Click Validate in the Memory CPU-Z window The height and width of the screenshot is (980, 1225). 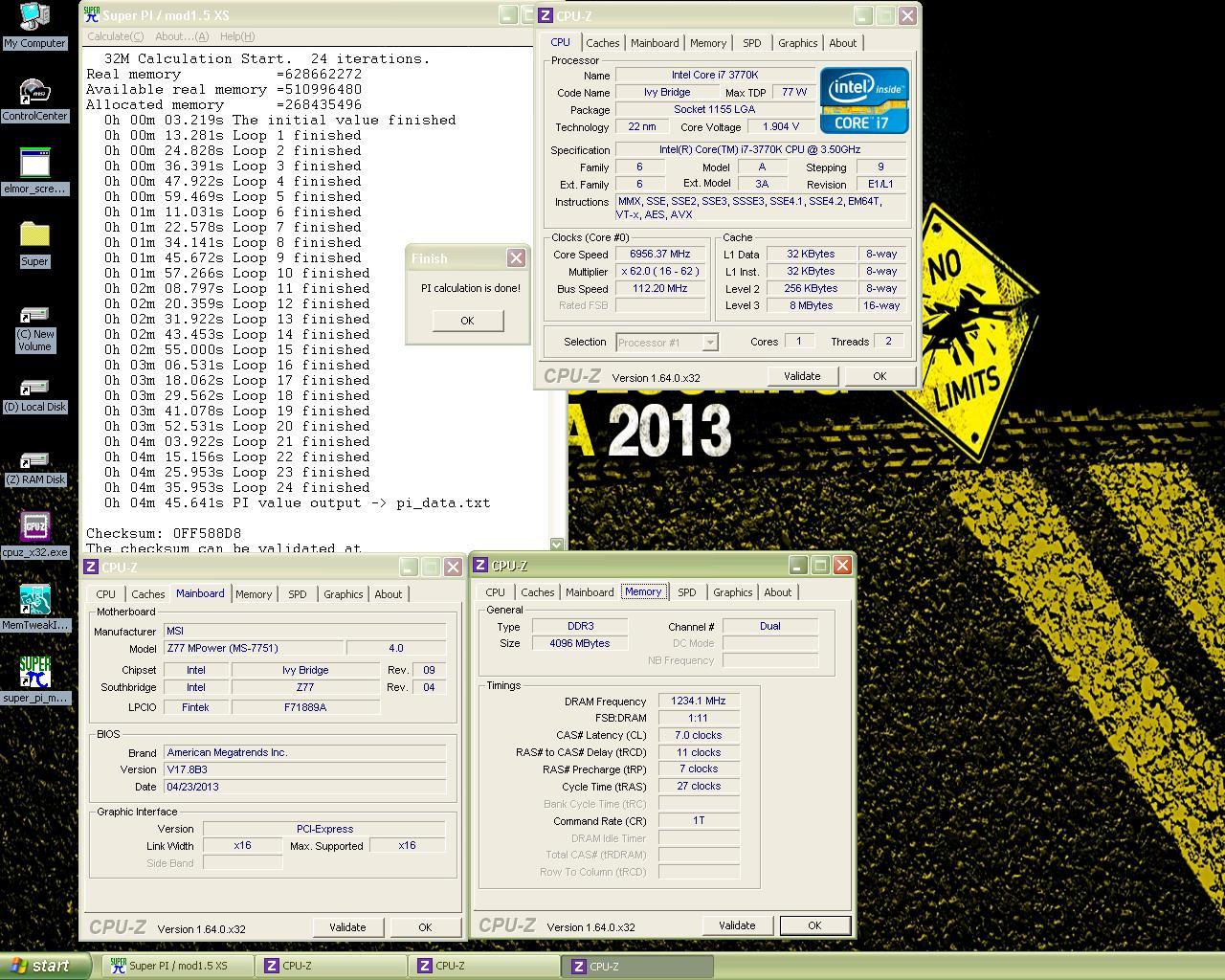[x=737, y=925]
